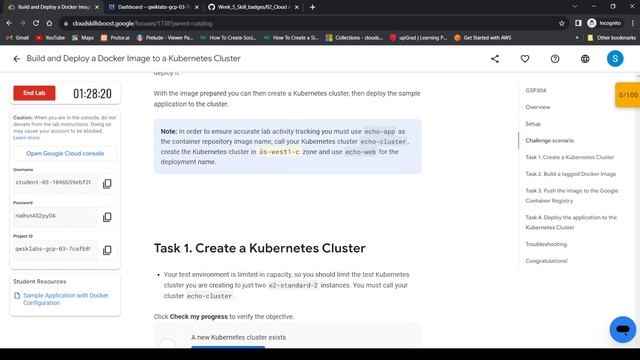Open the tab search dropdown arrow

tap(575, 7)
